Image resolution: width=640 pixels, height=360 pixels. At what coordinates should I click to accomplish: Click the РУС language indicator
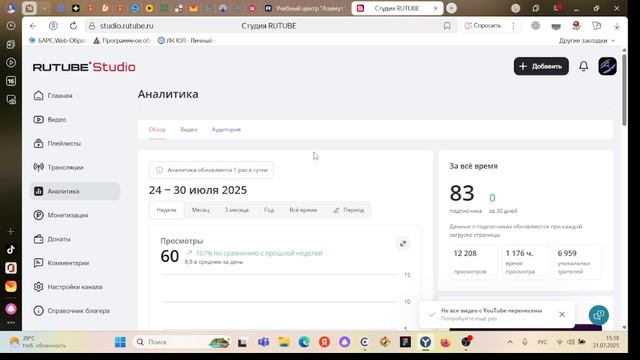coord(542,342)
